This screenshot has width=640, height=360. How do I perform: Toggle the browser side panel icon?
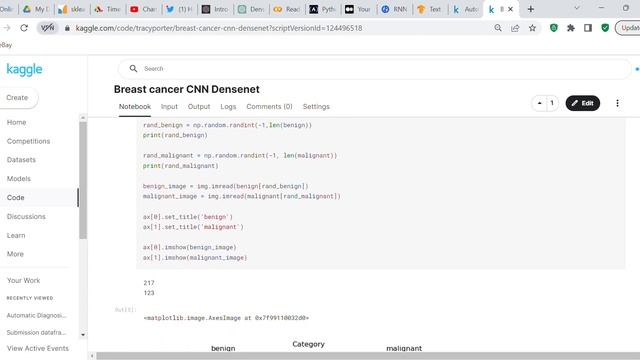click(588, 28)
